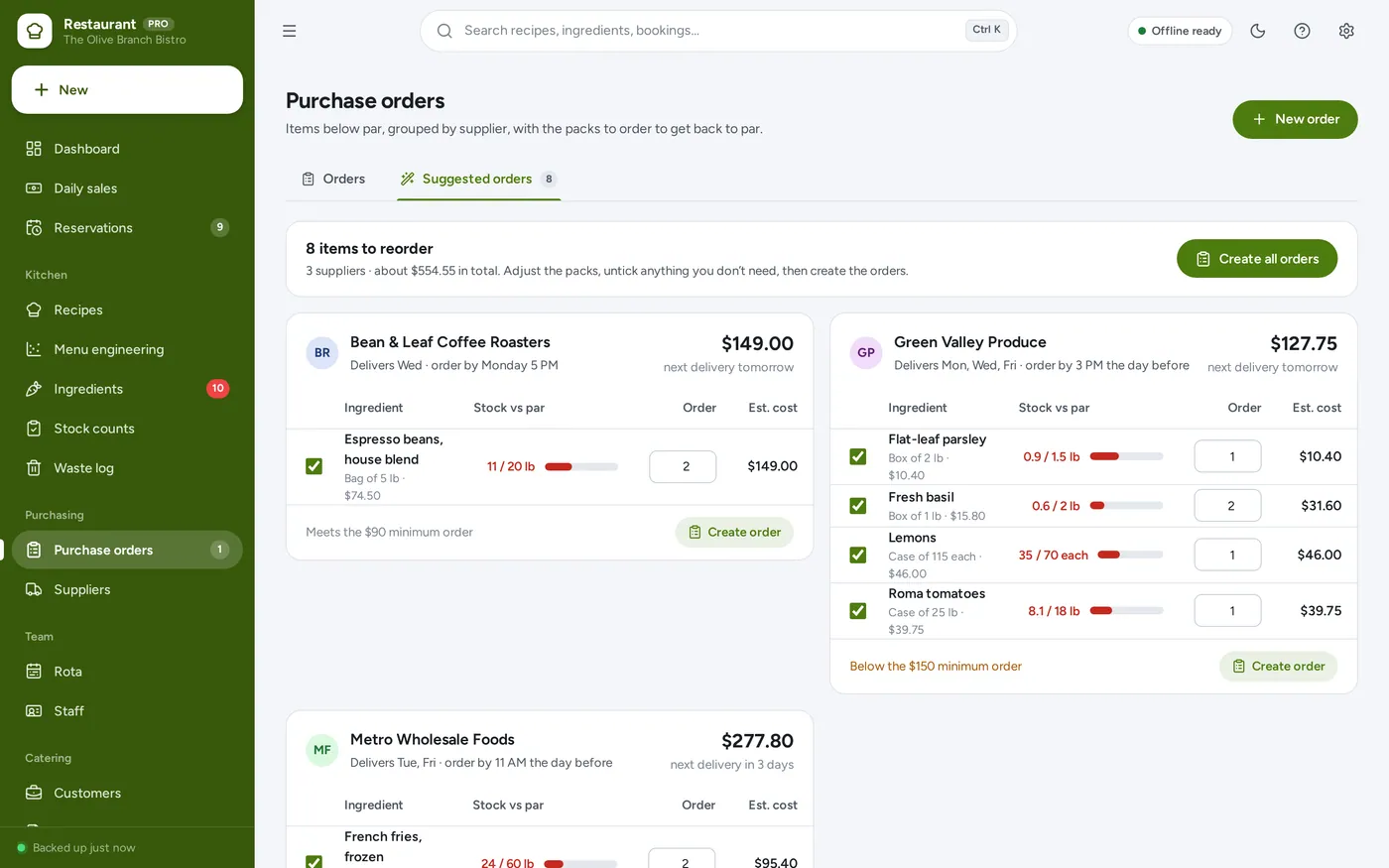Click Lemons stock level bar
Viewport: 1389px width, 868px height.
click(1130, 555)
